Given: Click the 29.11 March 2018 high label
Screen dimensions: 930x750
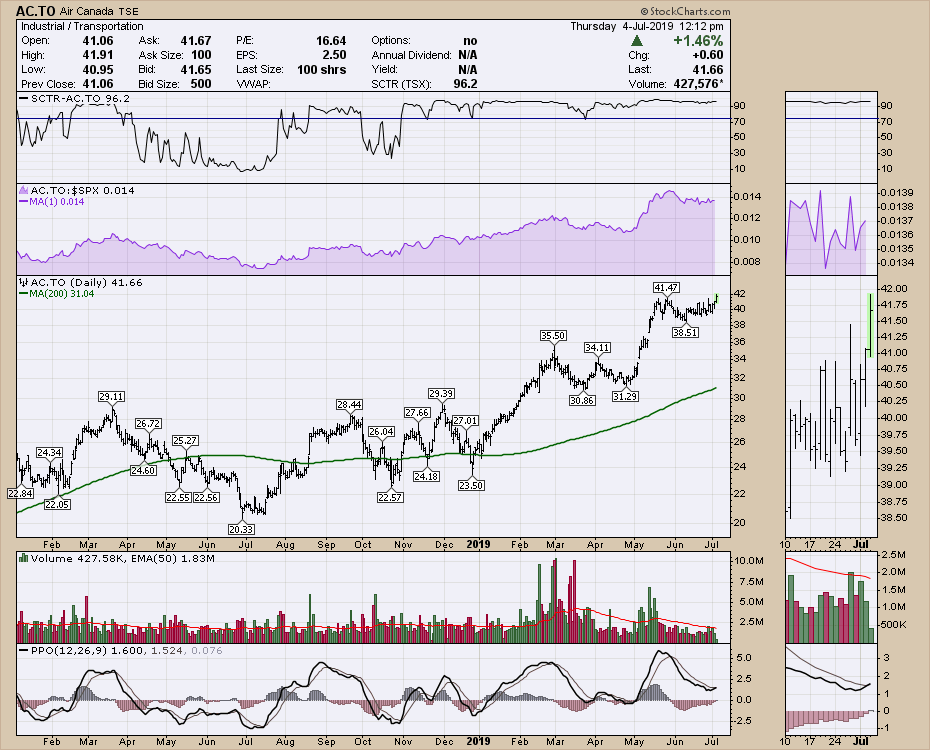Looking at the screenshot, I should pos(112,397).
